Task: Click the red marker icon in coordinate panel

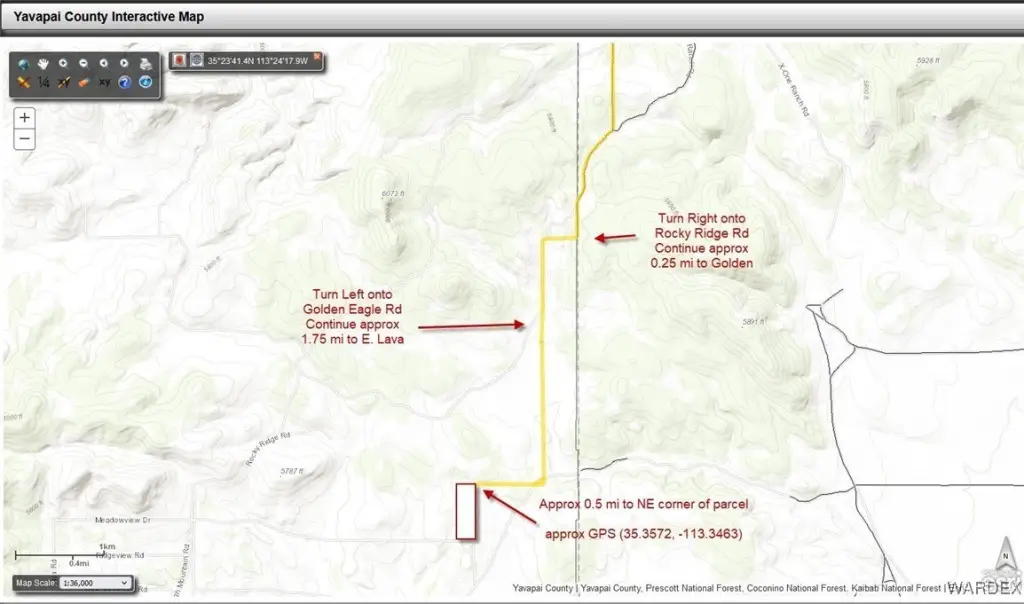Action: [x=179, y=60]
